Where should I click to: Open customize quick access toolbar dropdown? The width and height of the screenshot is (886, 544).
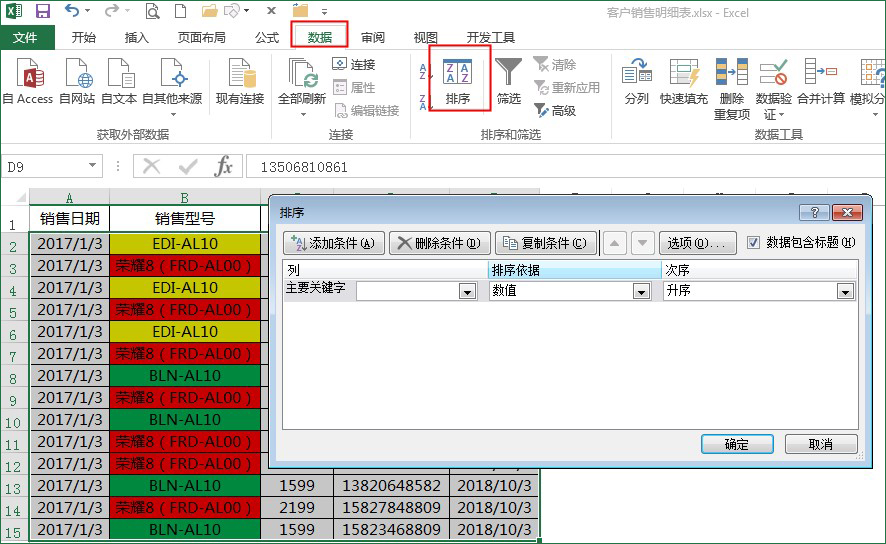click(x=324, y=11)
